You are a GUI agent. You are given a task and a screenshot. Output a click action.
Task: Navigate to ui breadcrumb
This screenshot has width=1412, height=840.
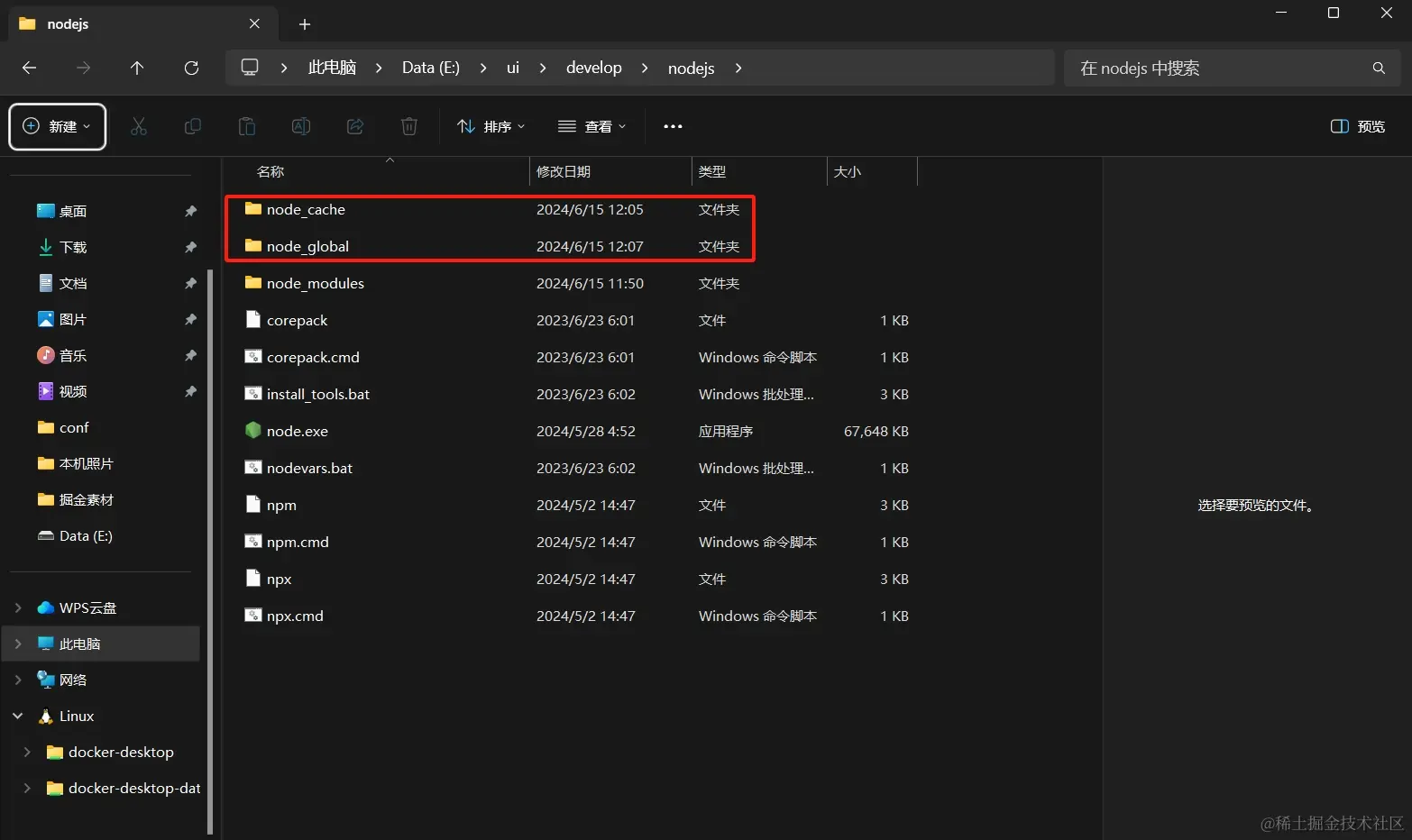click(513, 68)
